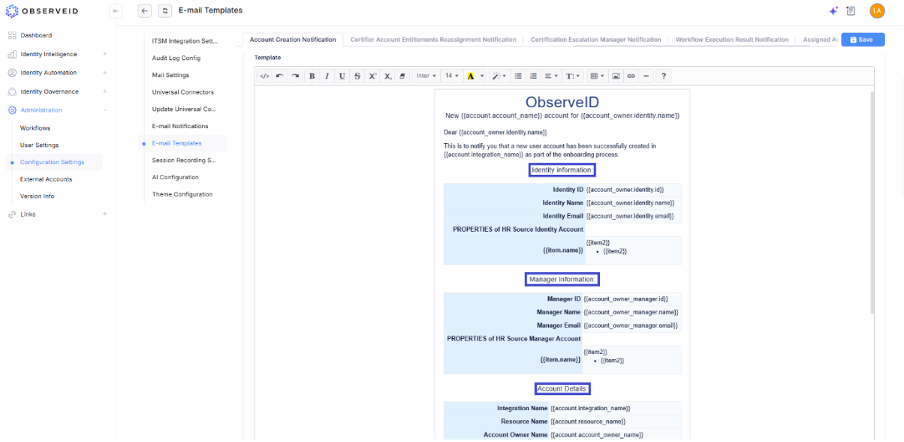Screen dimensions: 904x442
Task: Click the ObserveID logo
Action: (x=42, y=11)
